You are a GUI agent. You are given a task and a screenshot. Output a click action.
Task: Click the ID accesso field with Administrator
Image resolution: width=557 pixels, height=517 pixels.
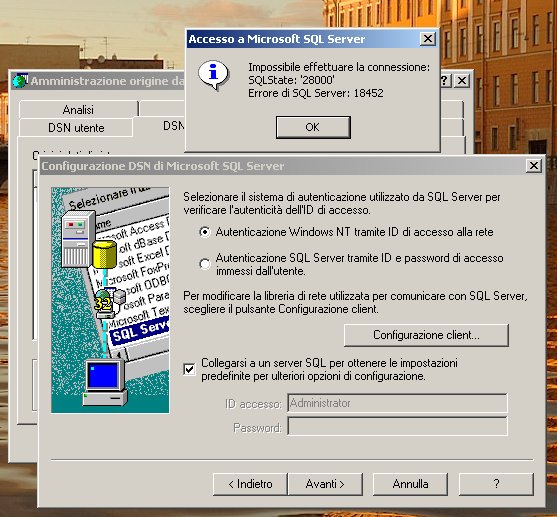(x=397, y=403)
